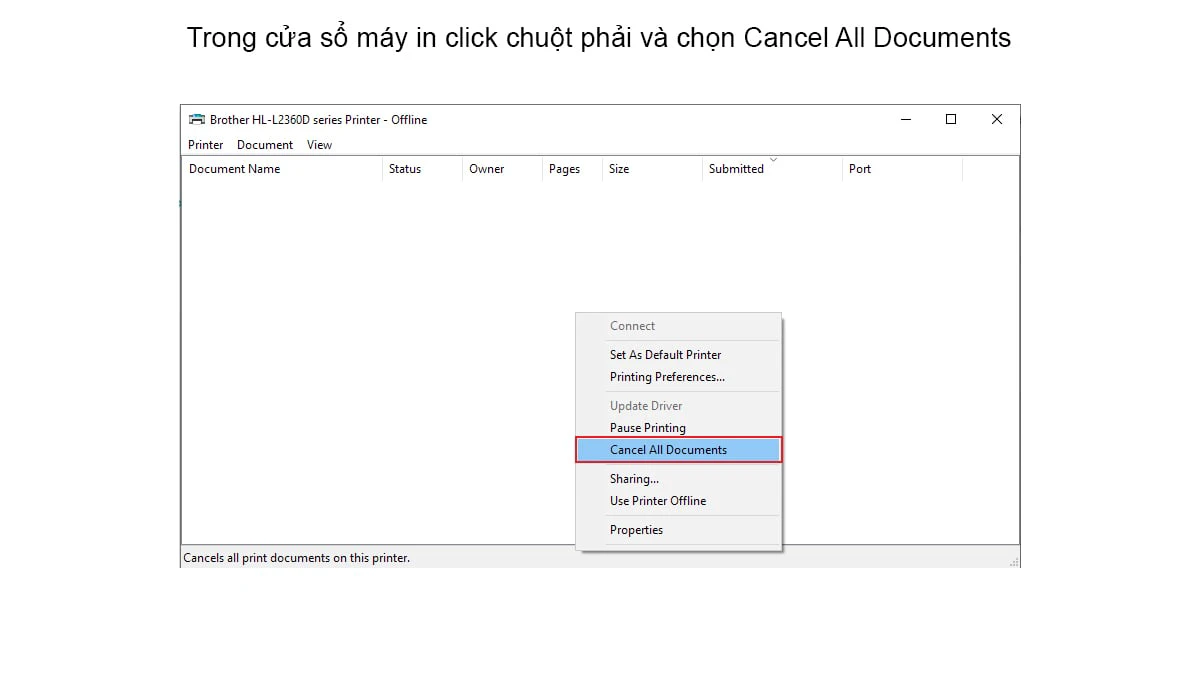Viewport: 1200px width, 675px height.
Task: Select Pause Printing option
Action: coord(678,428)
